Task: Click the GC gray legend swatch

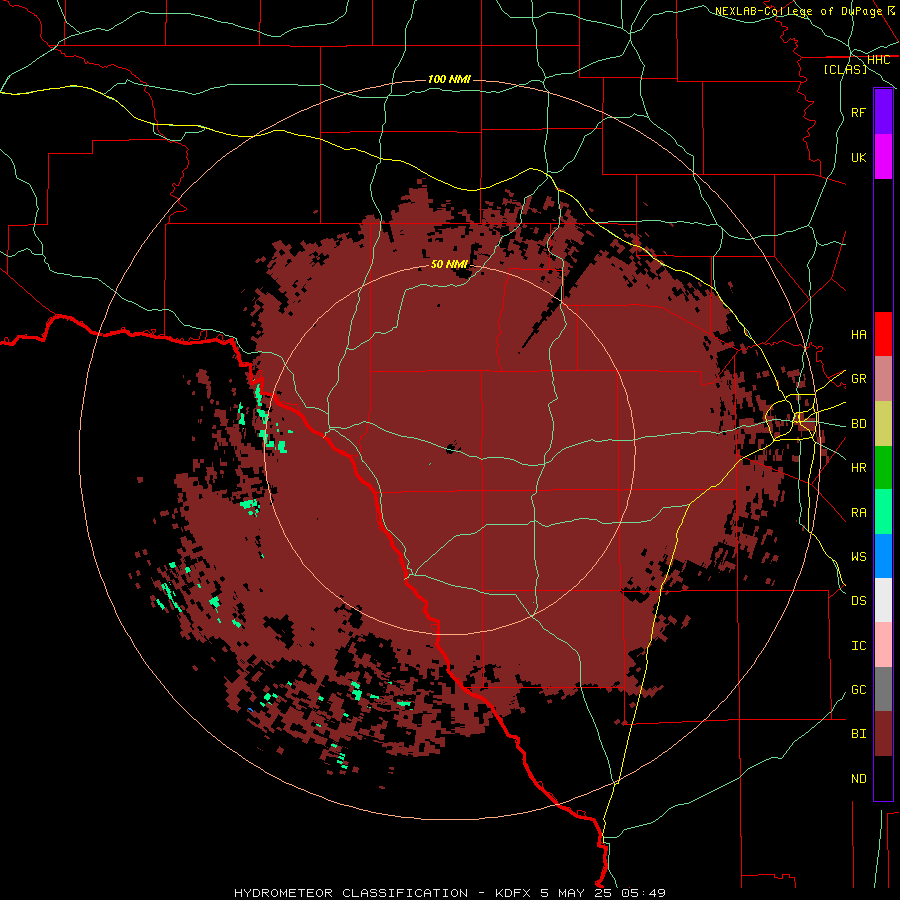Action: point(883,689)
